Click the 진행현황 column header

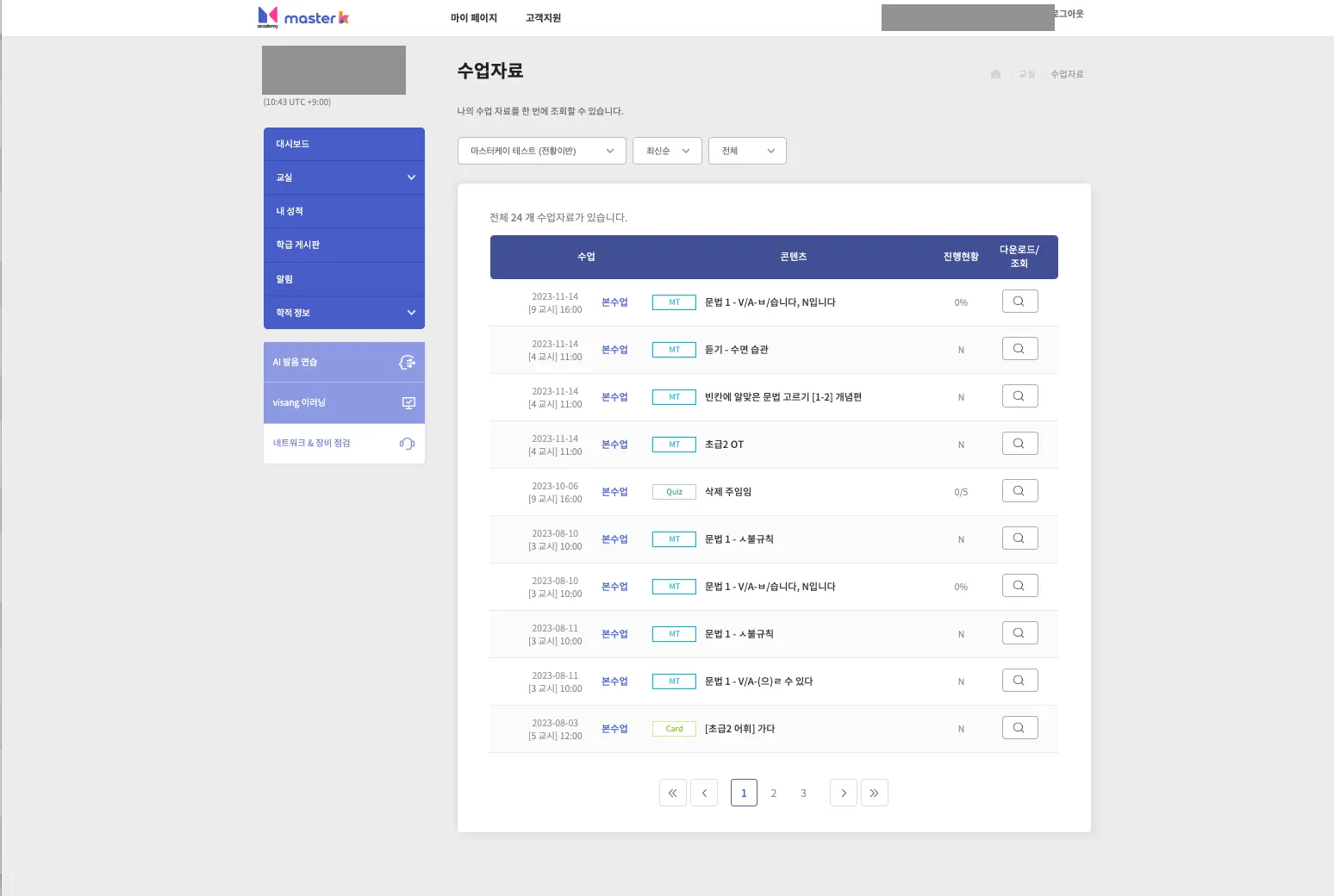[961, 257]
